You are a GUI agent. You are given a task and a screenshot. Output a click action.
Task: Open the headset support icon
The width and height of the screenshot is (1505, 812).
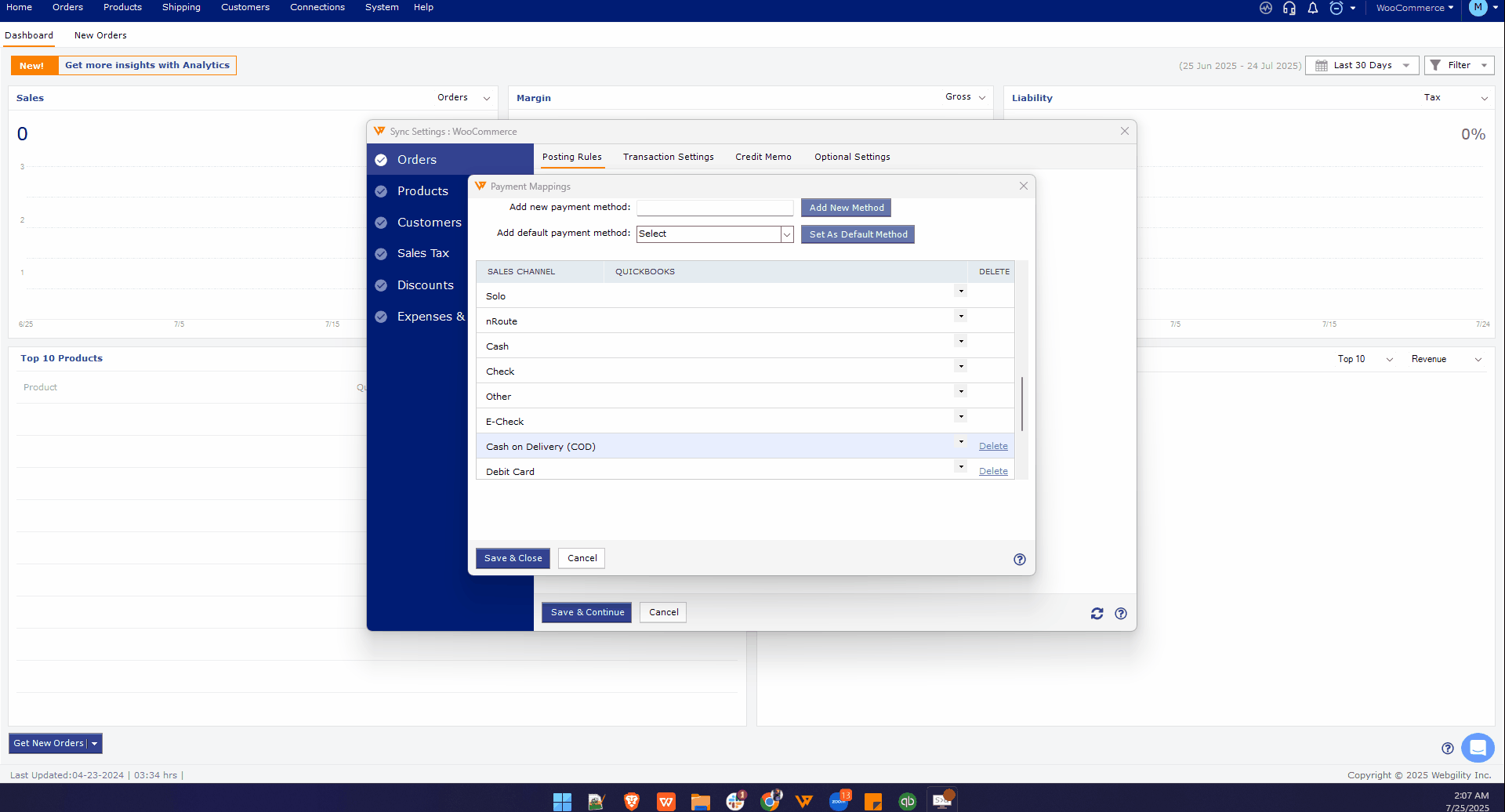coord(1289,8)
